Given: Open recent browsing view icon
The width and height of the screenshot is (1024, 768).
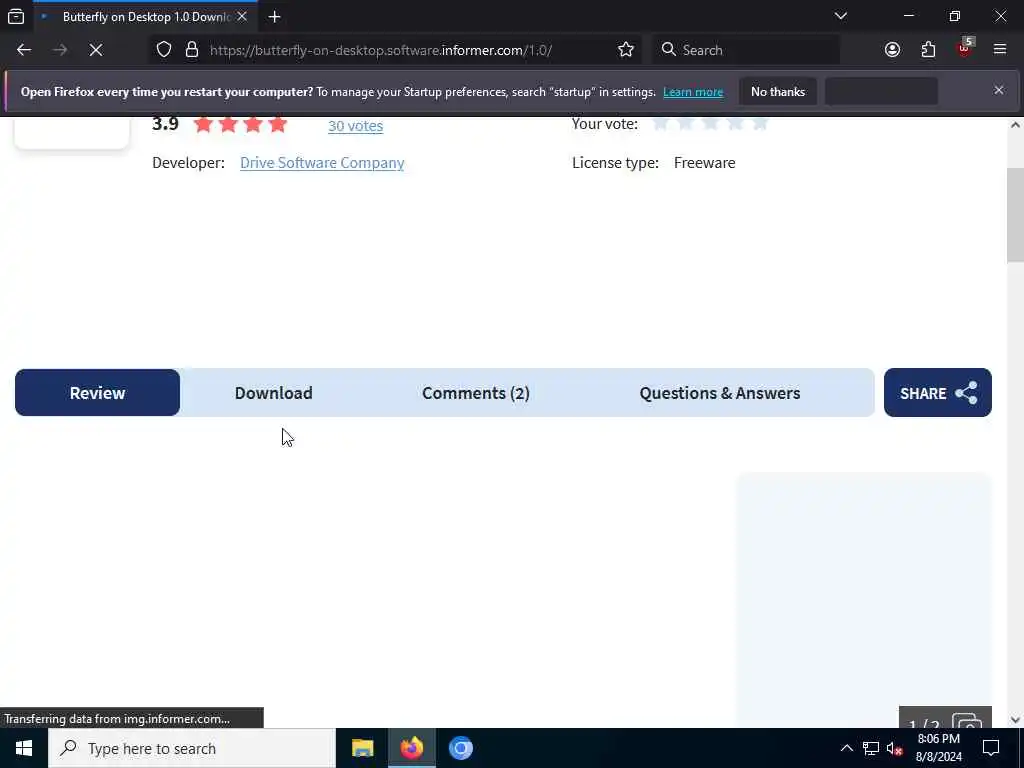Looking at the screenshot, I should point(16,17).
